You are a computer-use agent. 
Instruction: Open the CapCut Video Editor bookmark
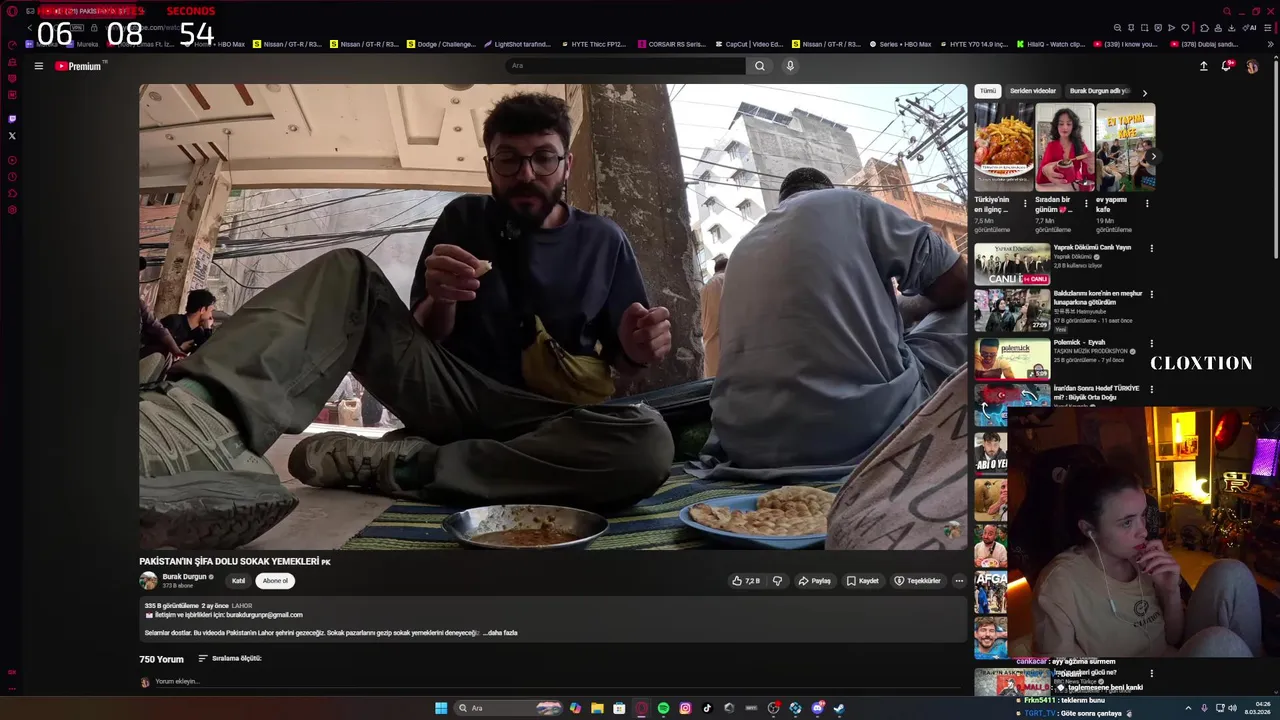pyautogui.click(x=749, y=44)
